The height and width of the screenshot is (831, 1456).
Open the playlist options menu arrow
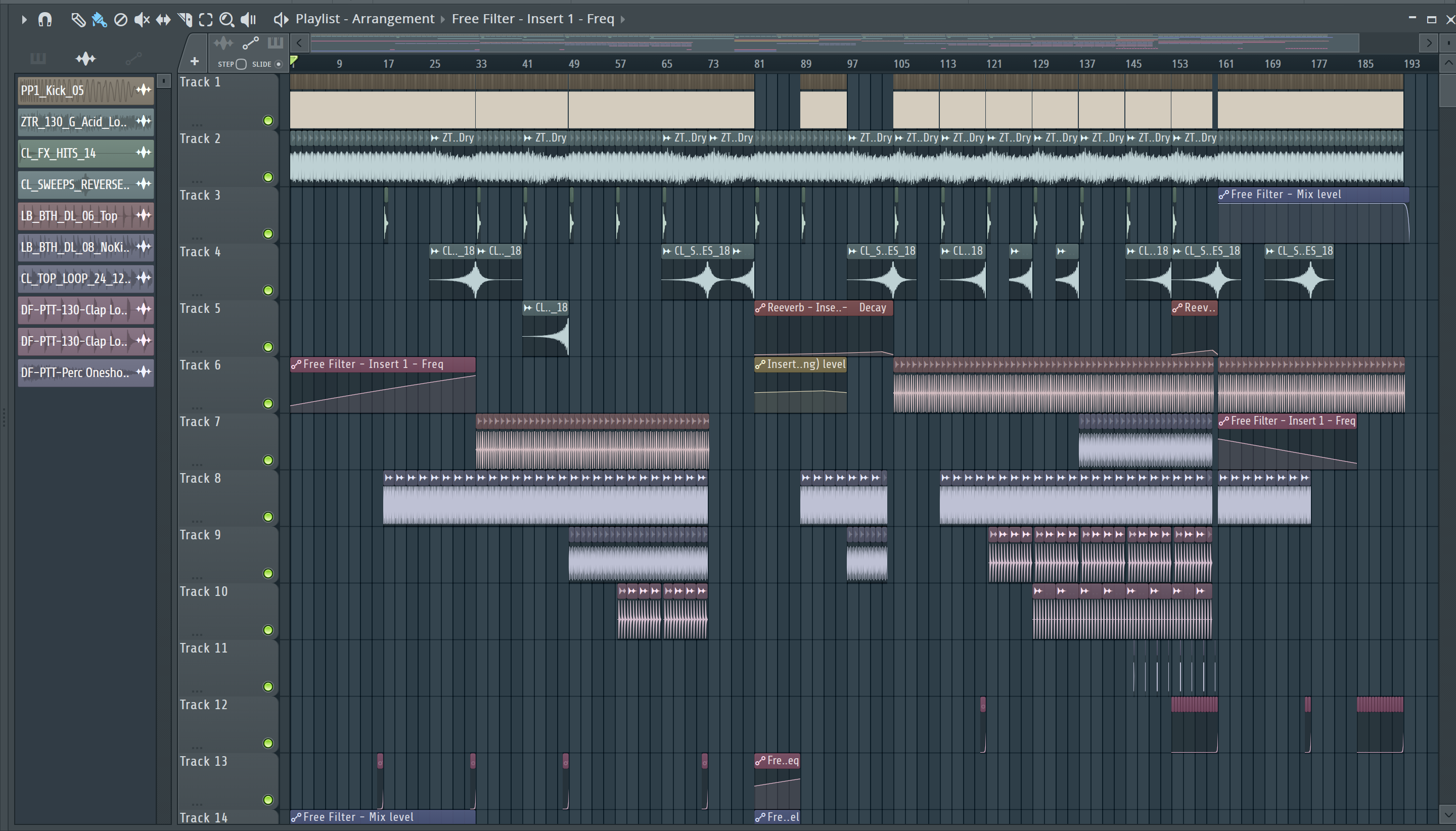[x=24, y=20]
